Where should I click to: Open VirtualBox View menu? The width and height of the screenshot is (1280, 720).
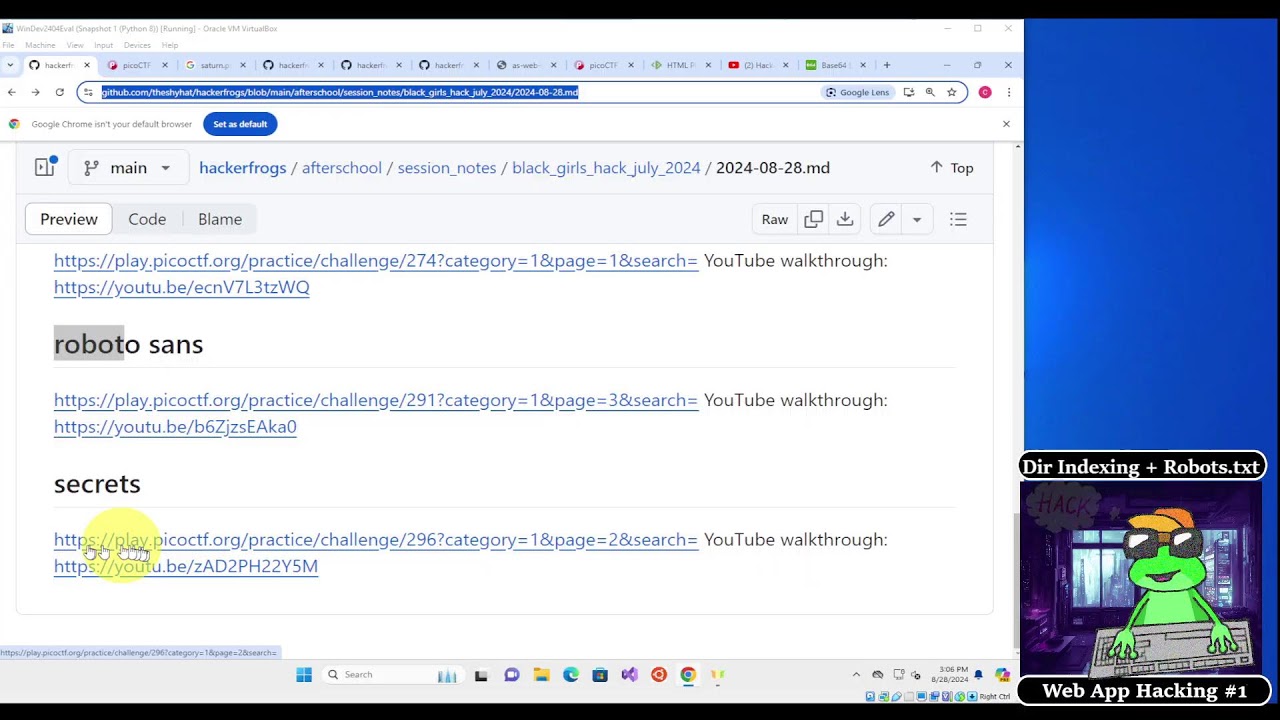tap(75, 45)
